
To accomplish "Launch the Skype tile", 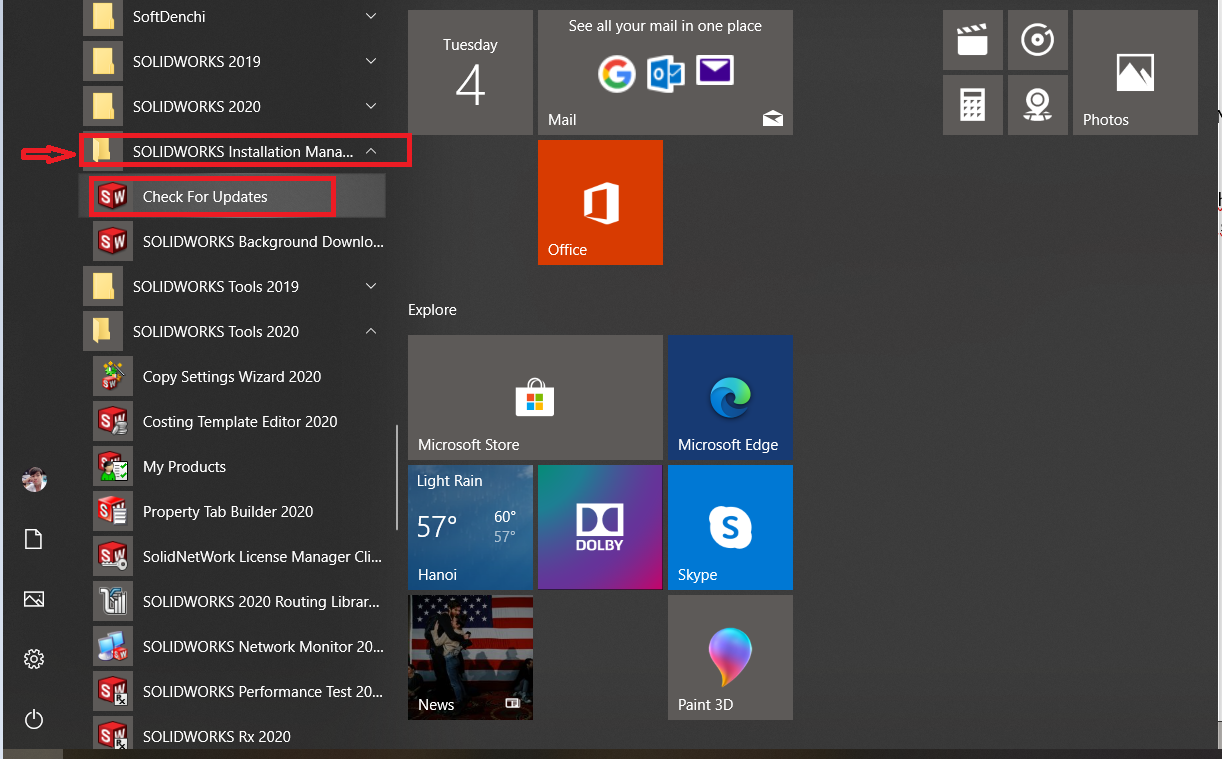I will click(x=730, y=527).
